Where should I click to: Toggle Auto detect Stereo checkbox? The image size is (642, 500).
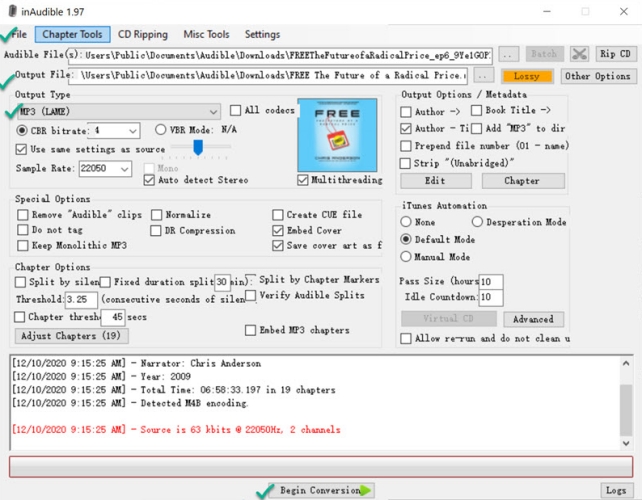click(x=149, y=180)
